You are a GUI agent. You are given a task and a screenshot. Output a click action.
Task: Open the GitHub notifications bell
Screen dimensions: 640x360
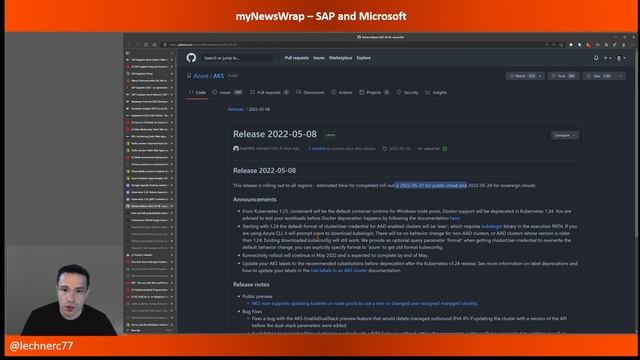(596, 58)
